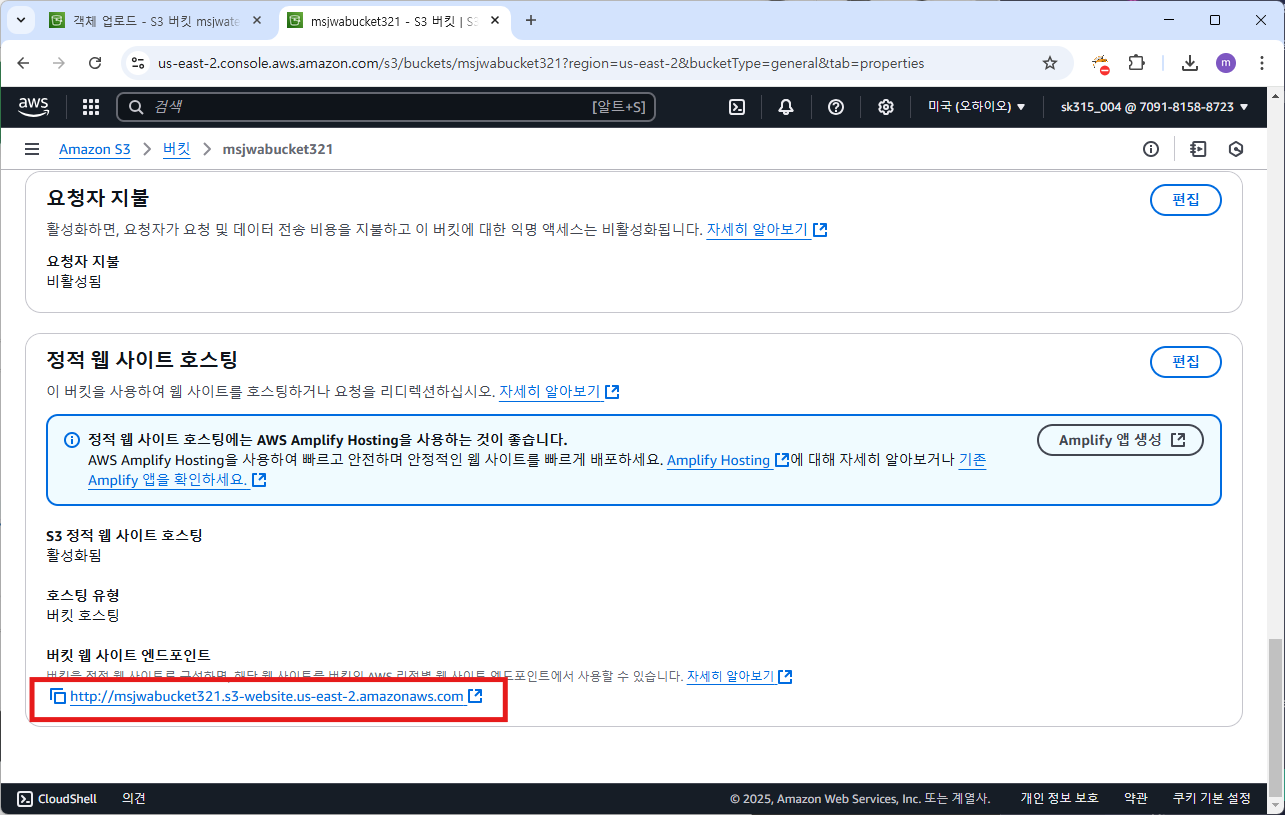Go to the 버킷 breadcrumb link
1285x815 pixels.
click(x=177, y=149)
